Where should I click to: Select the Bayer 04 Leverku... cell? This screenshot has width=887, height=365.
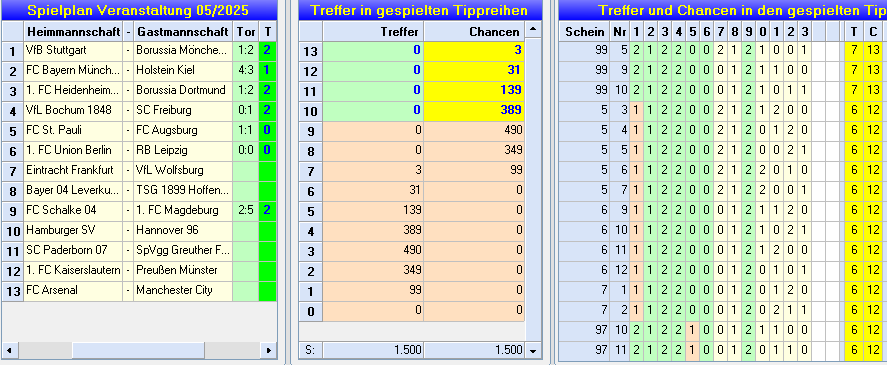click(73, 191)
